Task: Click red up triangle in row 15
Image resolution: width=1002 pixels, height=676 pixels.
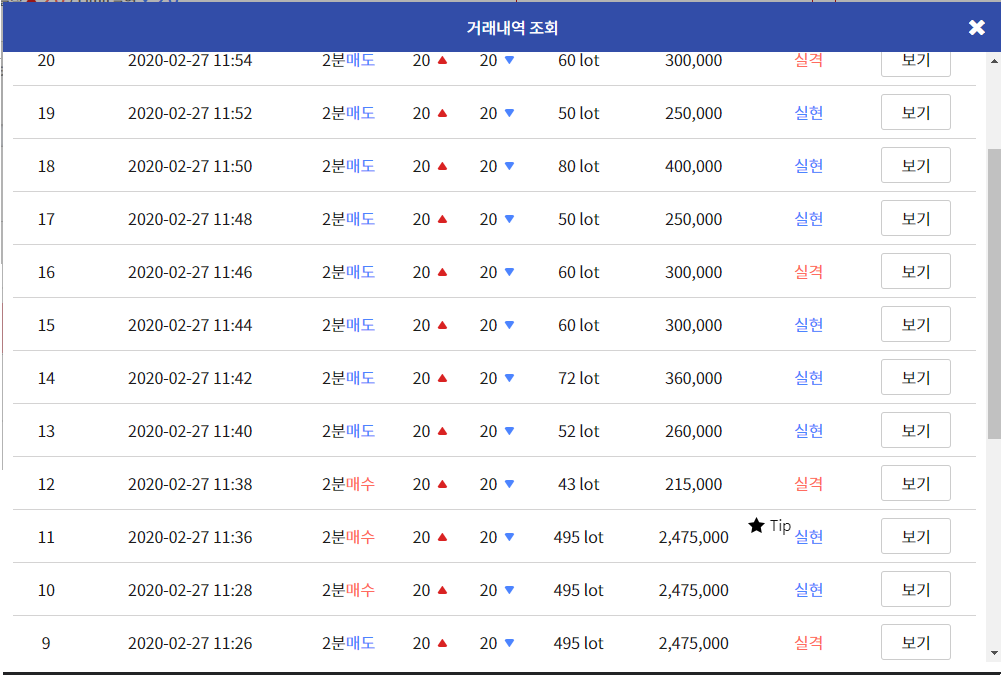Action: (442, 325)
